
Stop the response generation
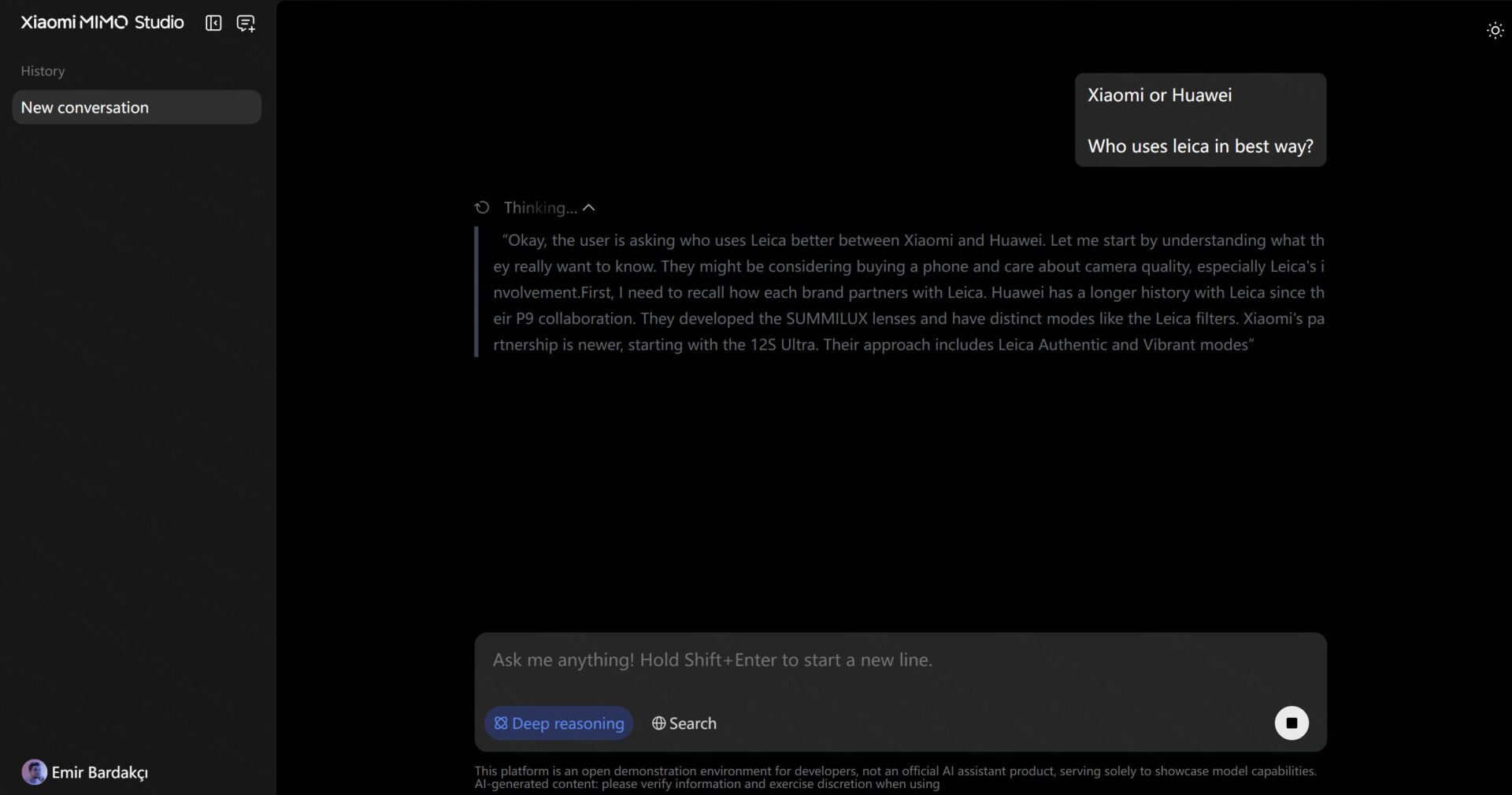(x=1291, y=723)
